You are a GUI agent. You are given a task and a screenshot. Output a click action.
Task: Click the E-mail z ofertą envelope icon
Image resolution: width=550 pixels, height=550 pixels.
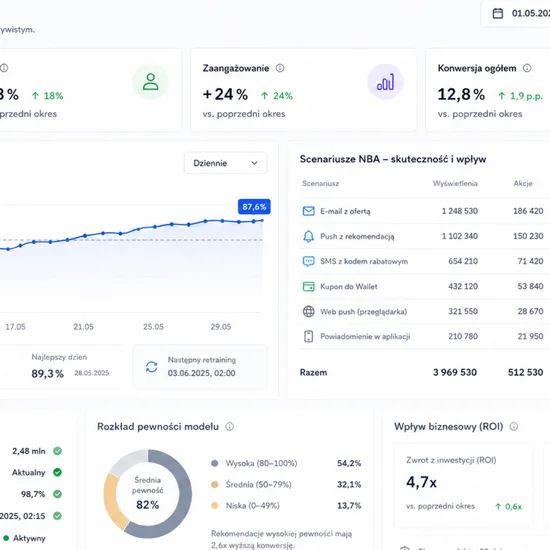[x=308, y=211]
